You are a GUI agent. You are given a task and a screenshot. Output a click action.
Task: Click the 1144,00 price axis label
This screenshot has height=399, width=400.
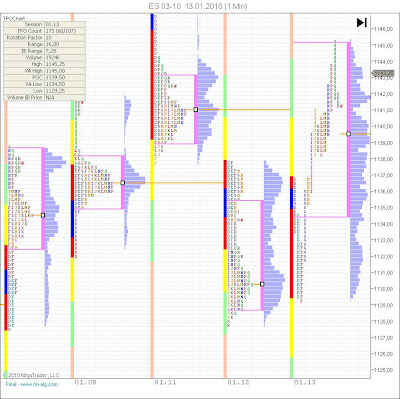[383, 62]
